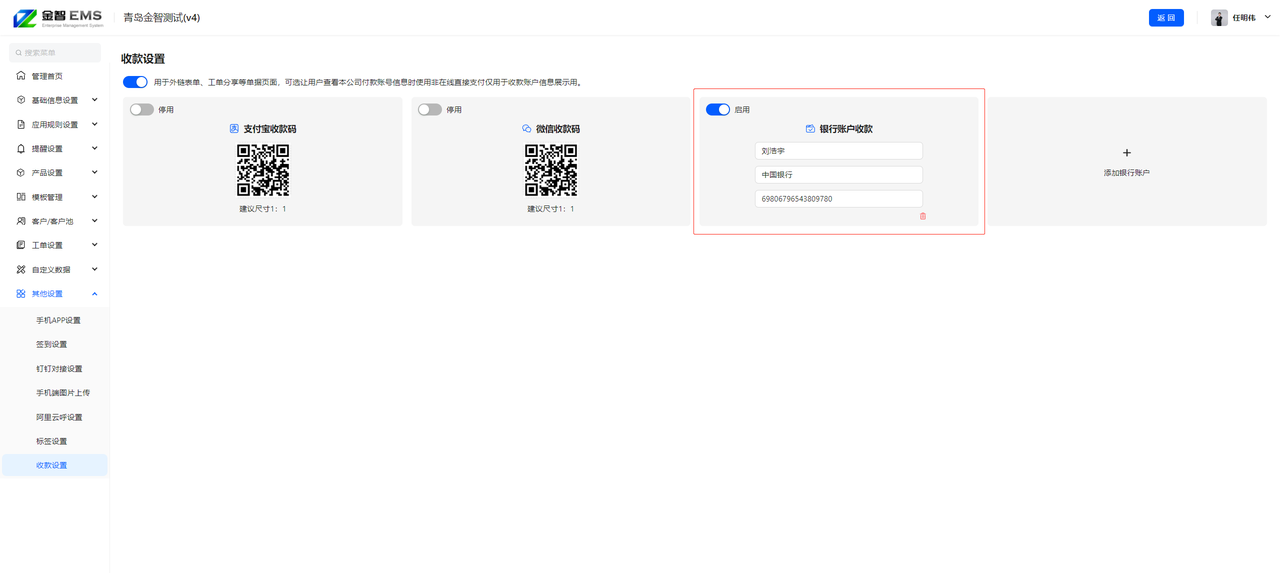Image resolution: width=1280 pixels, height=573 pixels.
Task: Click 添加银行账户 label
Action: click(1127, 173)
